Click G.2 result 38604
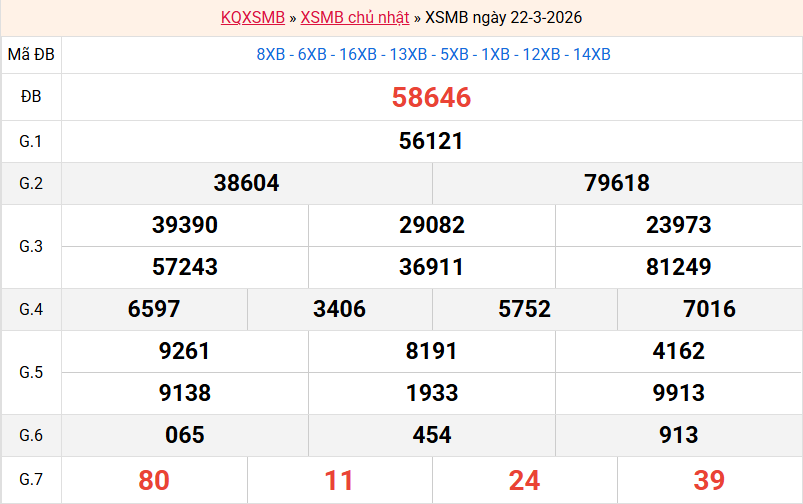 coord(246,183)
